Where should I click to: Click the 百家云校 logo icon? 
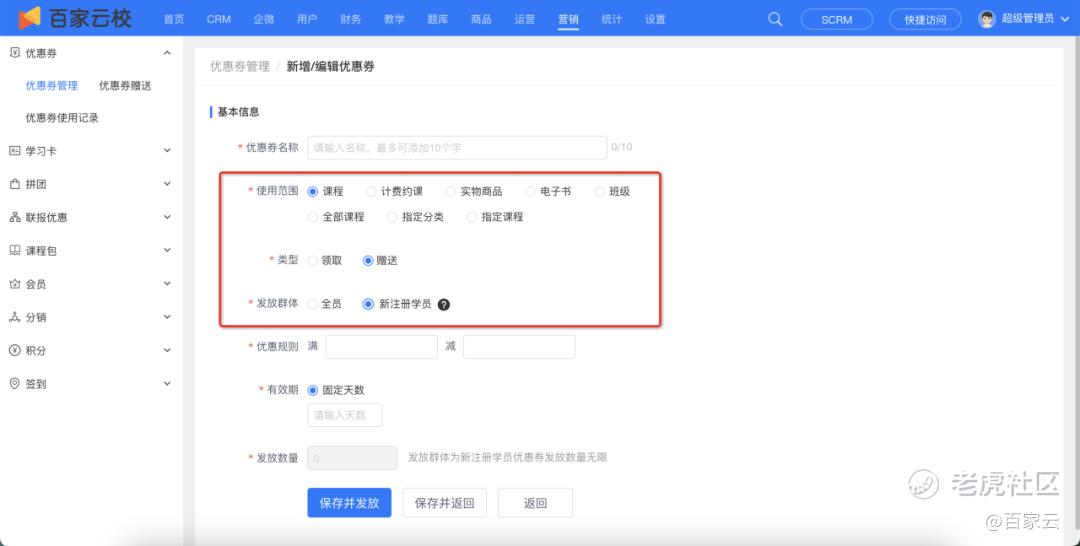tap(30, 18)
